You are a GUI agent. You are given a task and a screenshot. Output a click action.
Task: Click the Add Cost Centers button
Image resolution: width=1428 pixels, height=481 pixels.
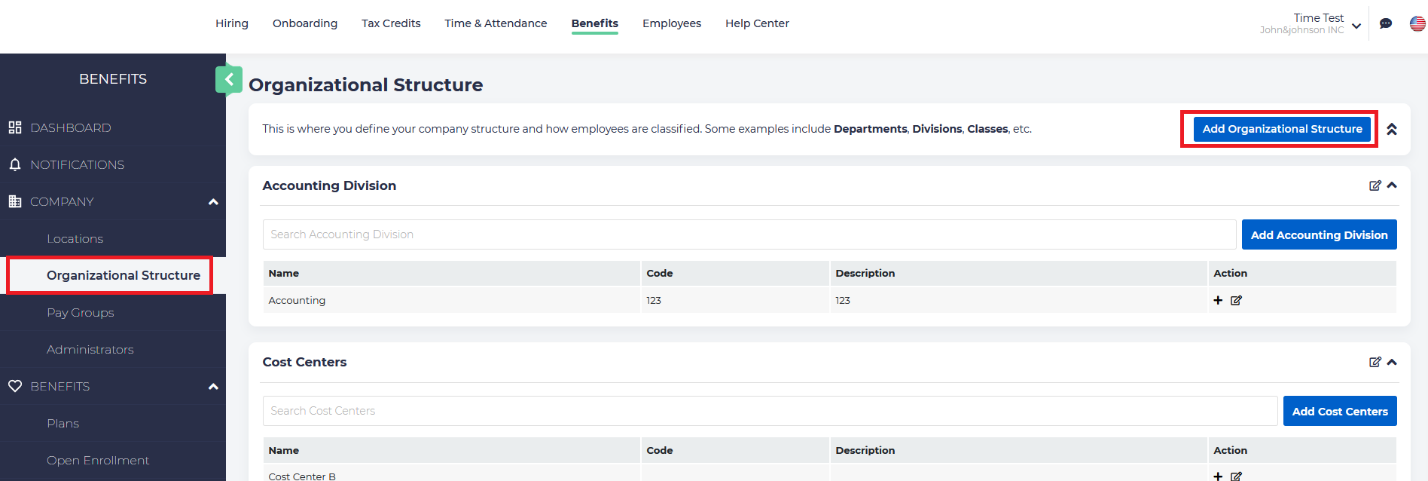tap(1339, 411)
